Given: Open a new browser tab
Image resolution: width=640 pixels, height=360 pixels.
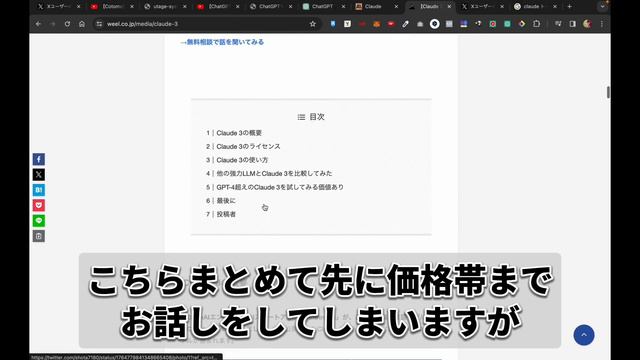Looking at the screenshot, I should 569,7.
